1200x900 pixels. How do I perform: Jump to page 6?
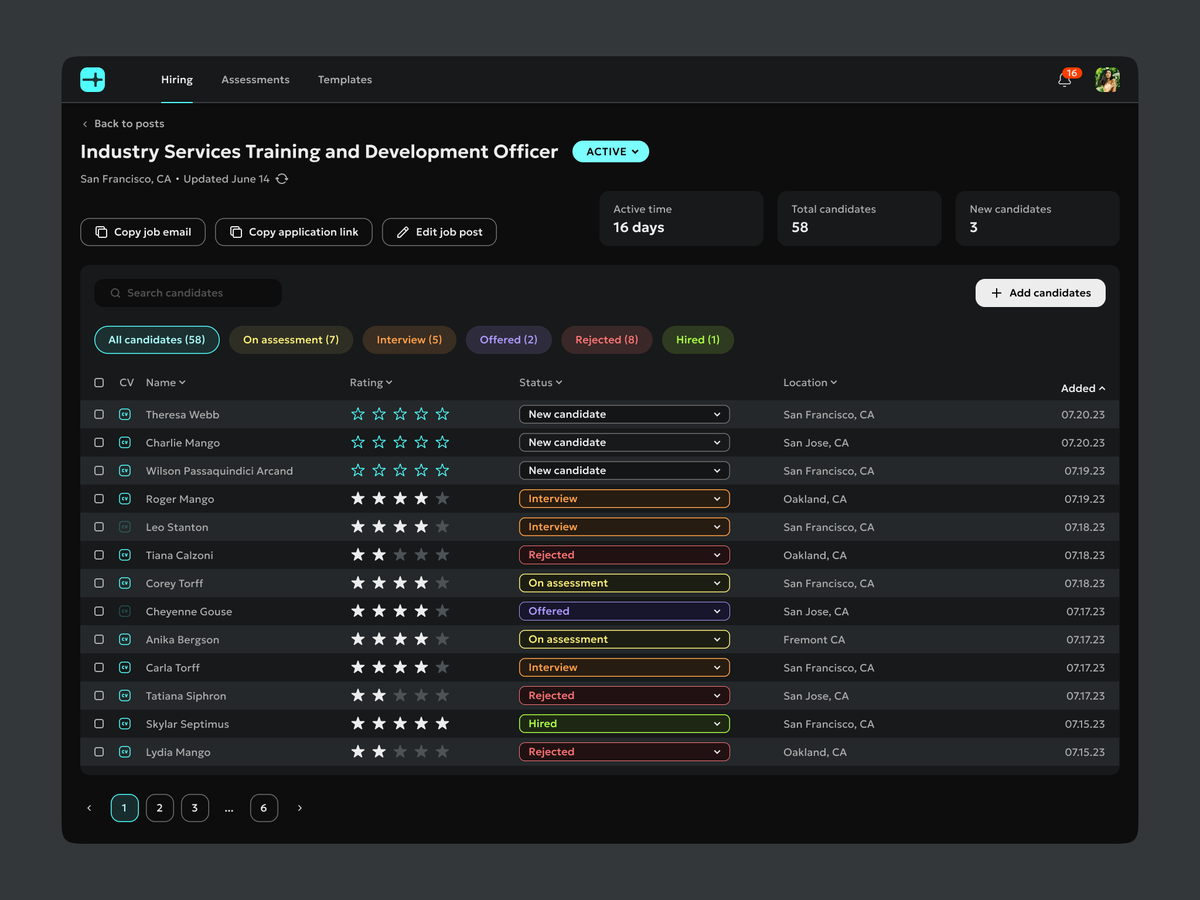[x=264, y=808]
